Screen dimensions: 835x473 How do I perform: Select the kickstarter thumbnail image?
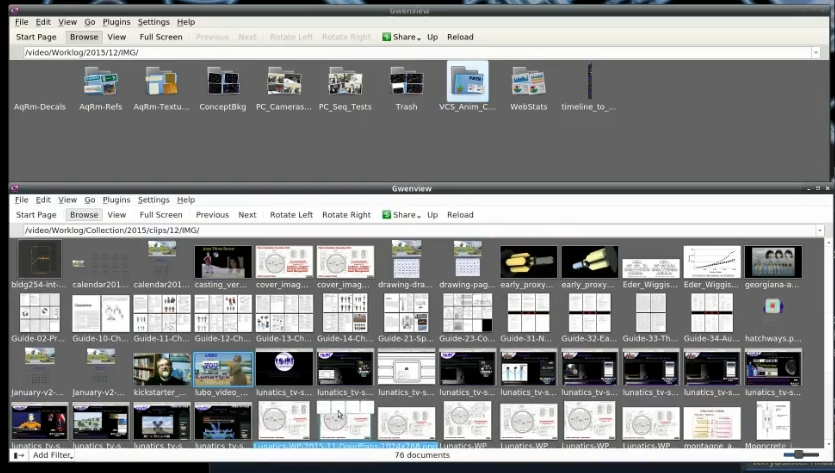pos(162,369)
